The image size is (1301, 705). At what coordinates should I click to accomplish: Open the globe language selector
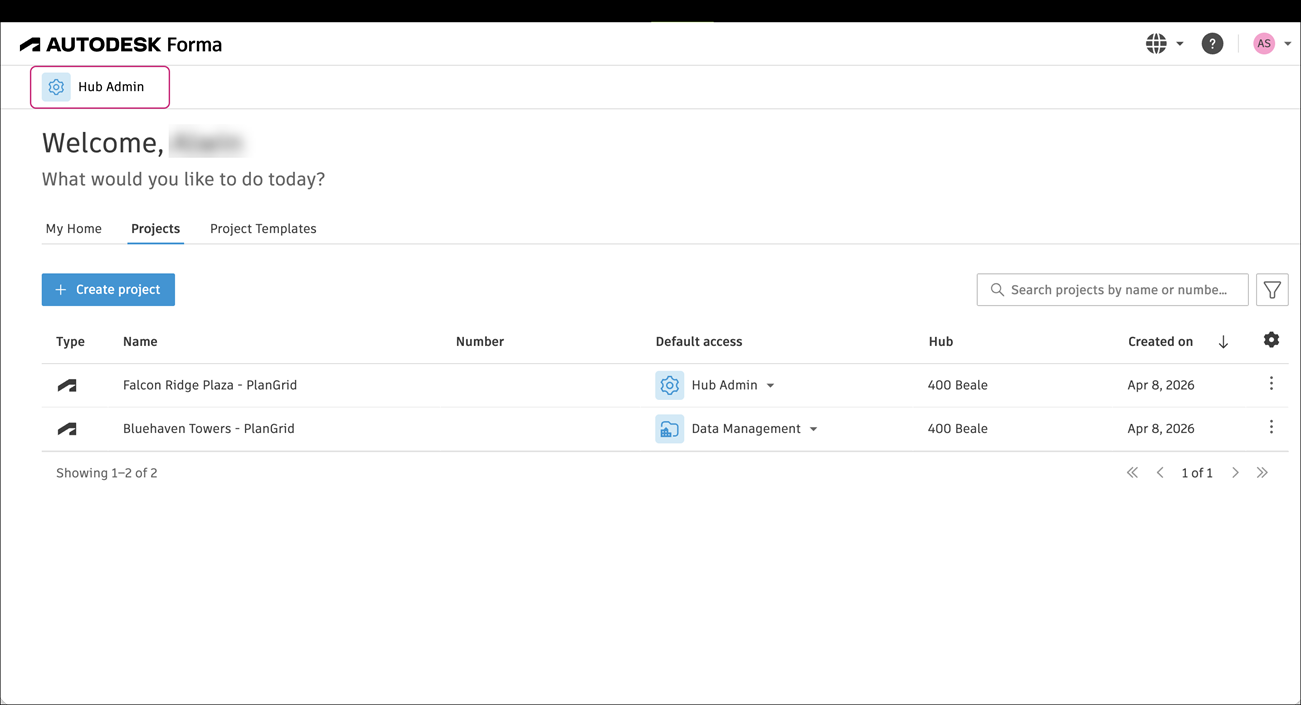click(x=1156, y=44)
